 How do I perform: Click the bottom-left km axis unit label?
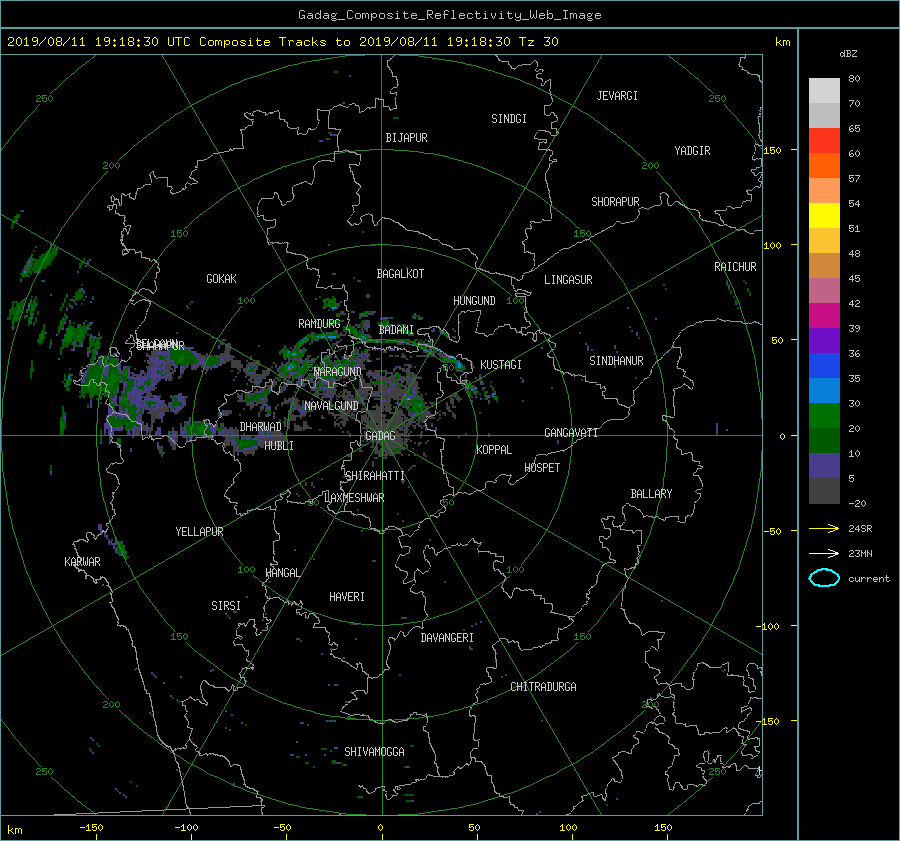14,830
